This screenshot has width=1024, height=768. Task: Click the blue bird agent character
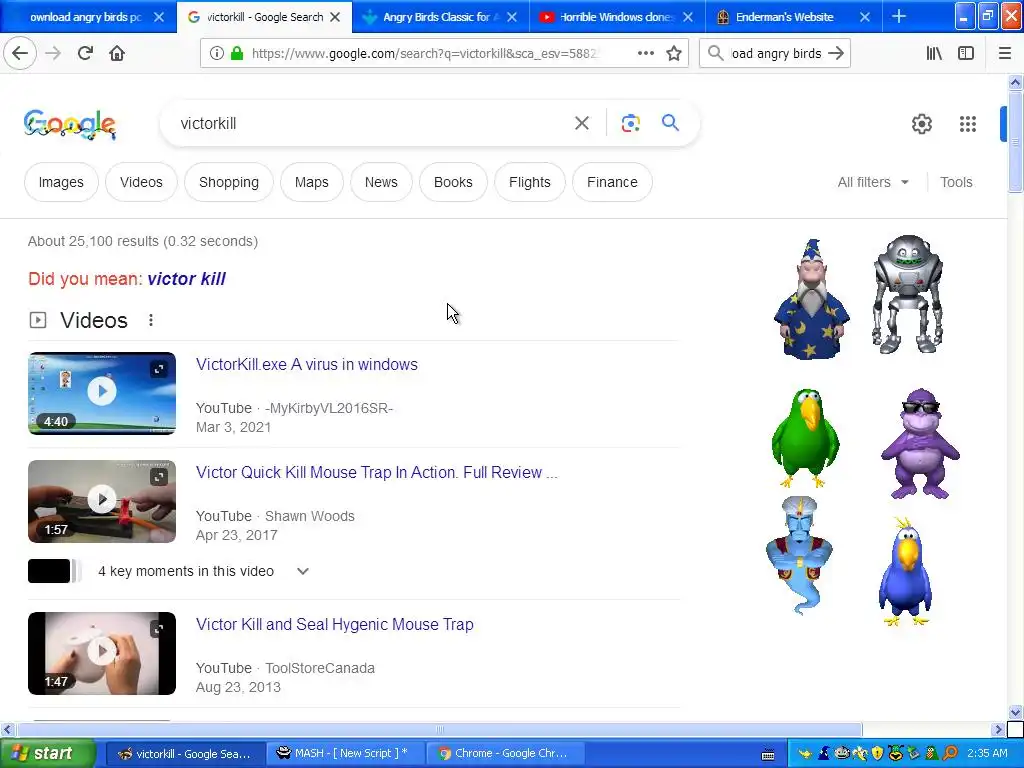pos(905,571)
